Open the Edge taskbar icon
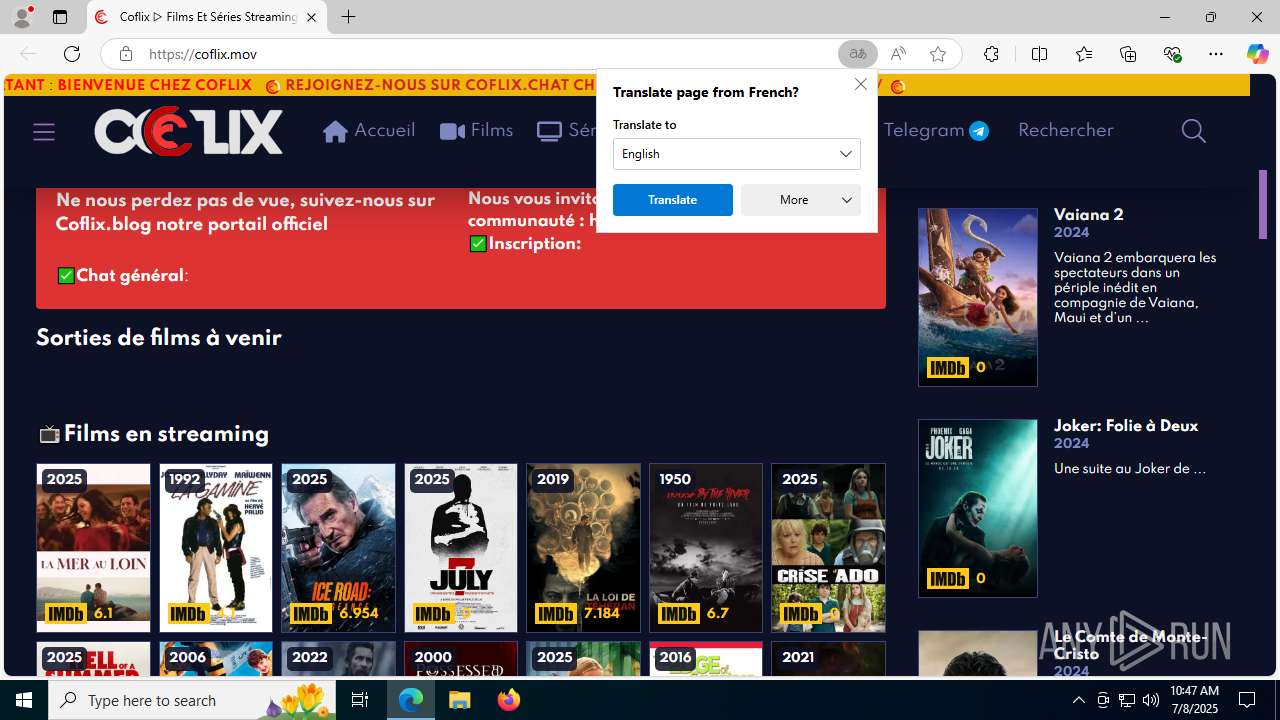This screenshot has width=1280, height=720. pyautogui.click(x=412, y=700)
